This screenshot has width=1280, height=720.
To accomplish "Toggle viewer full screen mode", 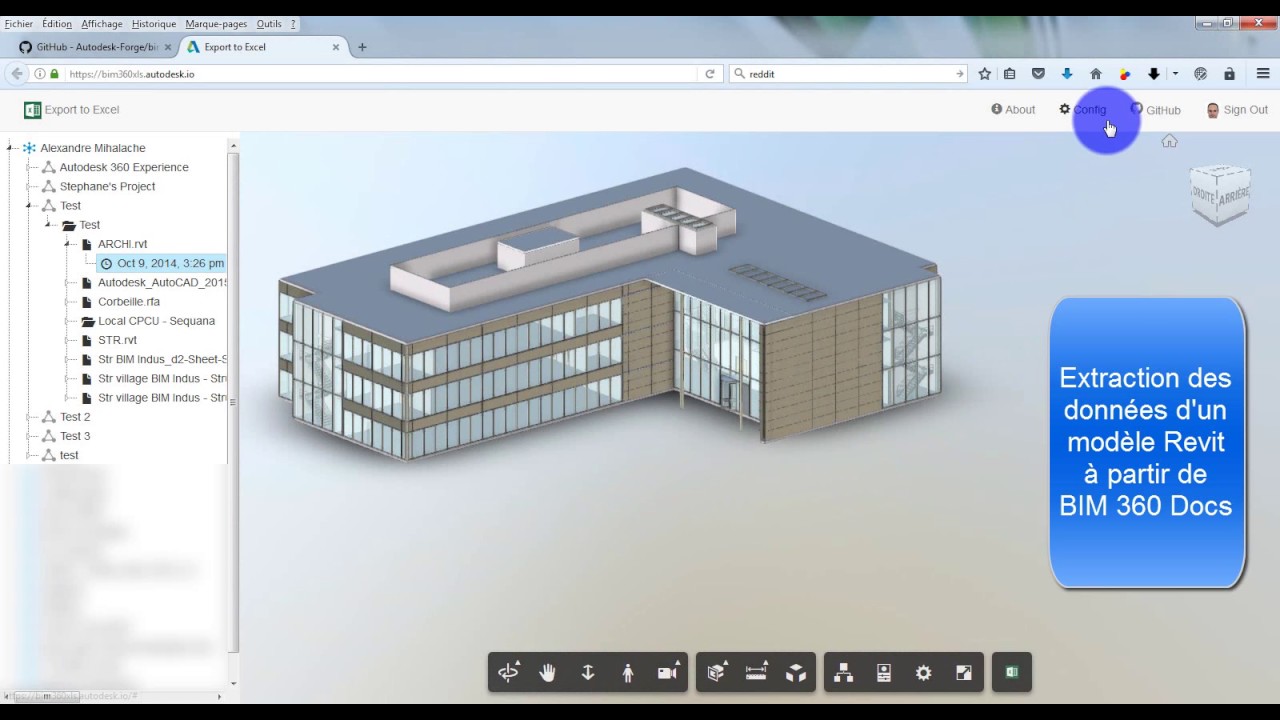I will tap(964, 673).
